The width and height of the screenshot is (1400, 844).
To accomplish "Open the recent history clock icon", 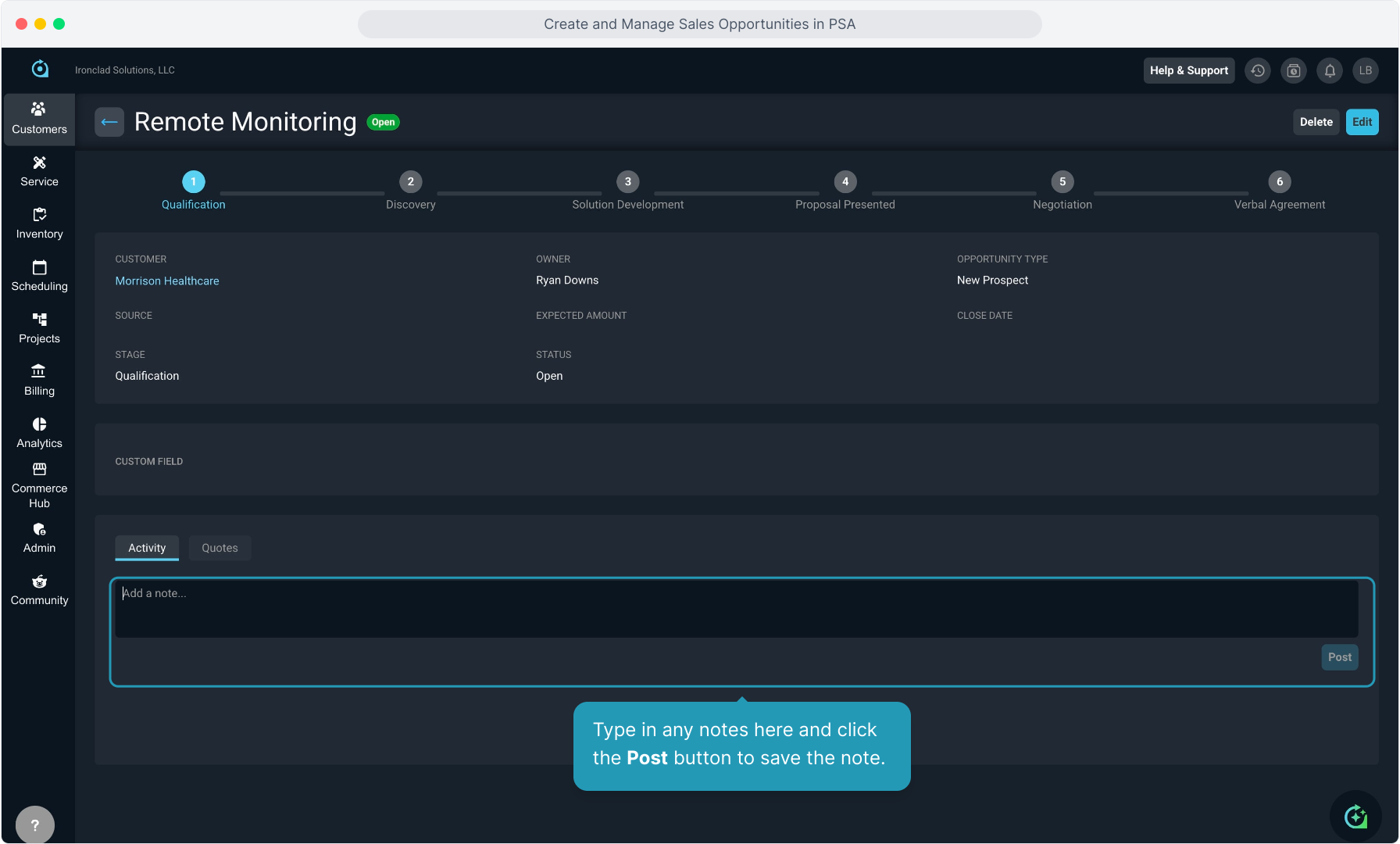I will click(x=1258, y=70).
